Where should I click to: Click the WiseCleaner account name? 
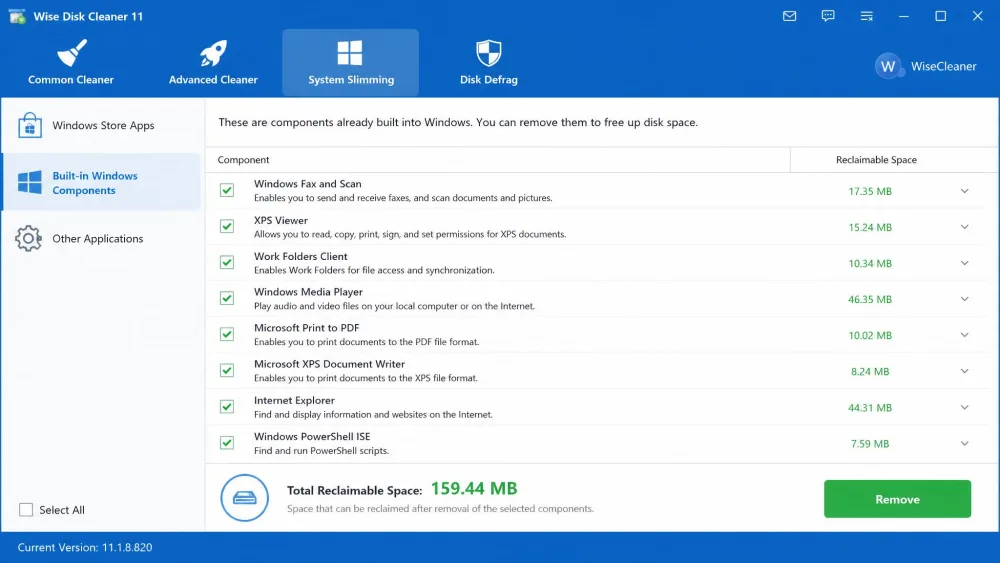[x=943, y=66]
